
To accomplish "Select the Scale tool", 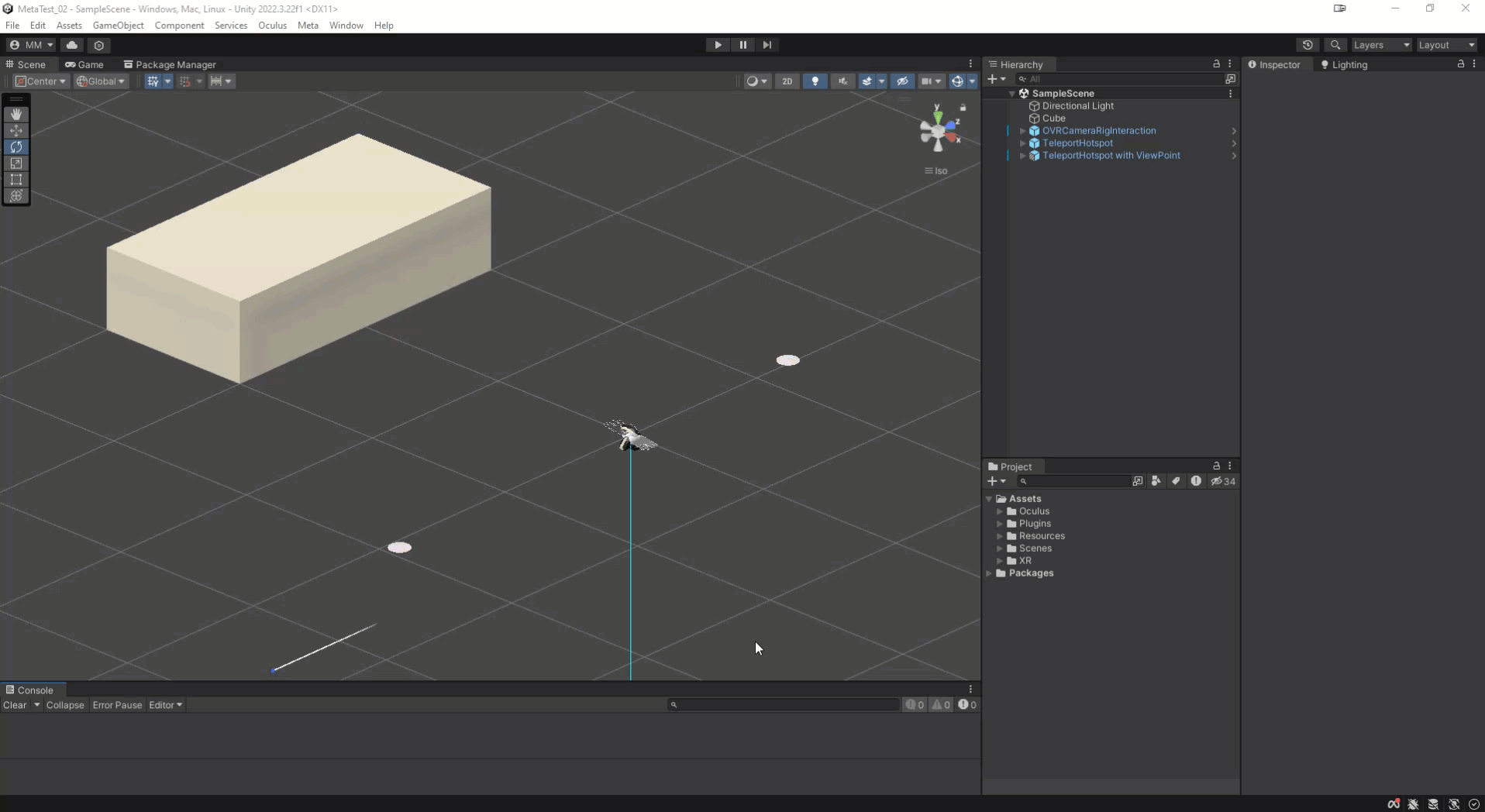I will [16, 163].
